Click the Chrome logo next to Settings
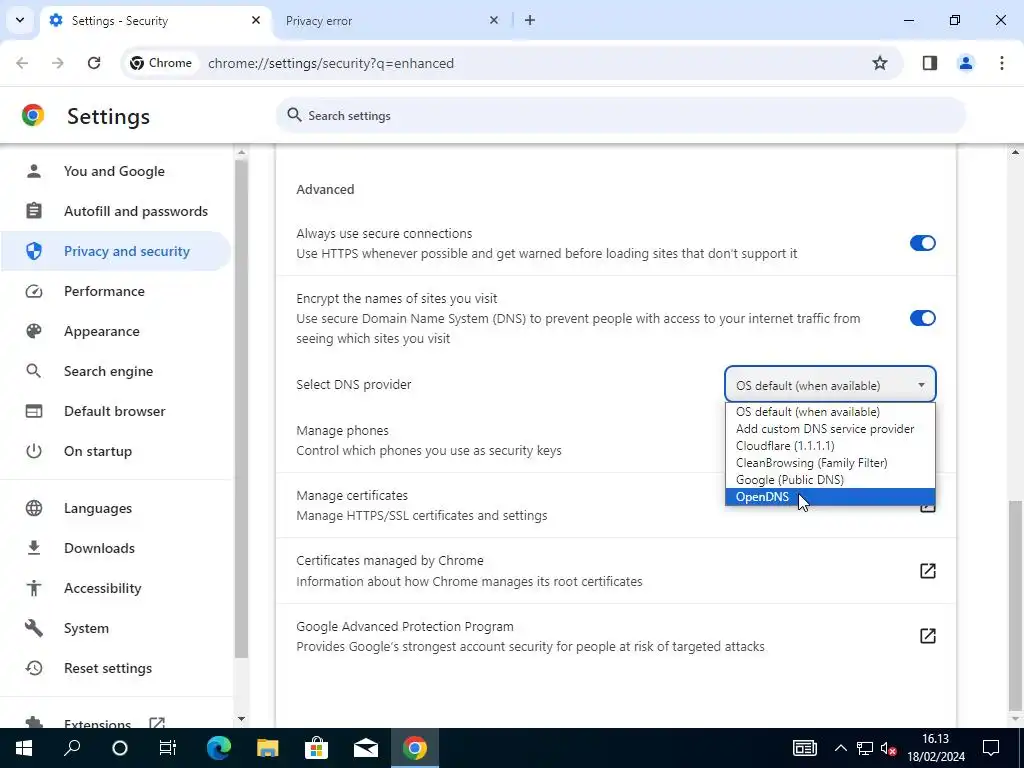The width and height of the screenshot is (1024, 768). point(33,116)
